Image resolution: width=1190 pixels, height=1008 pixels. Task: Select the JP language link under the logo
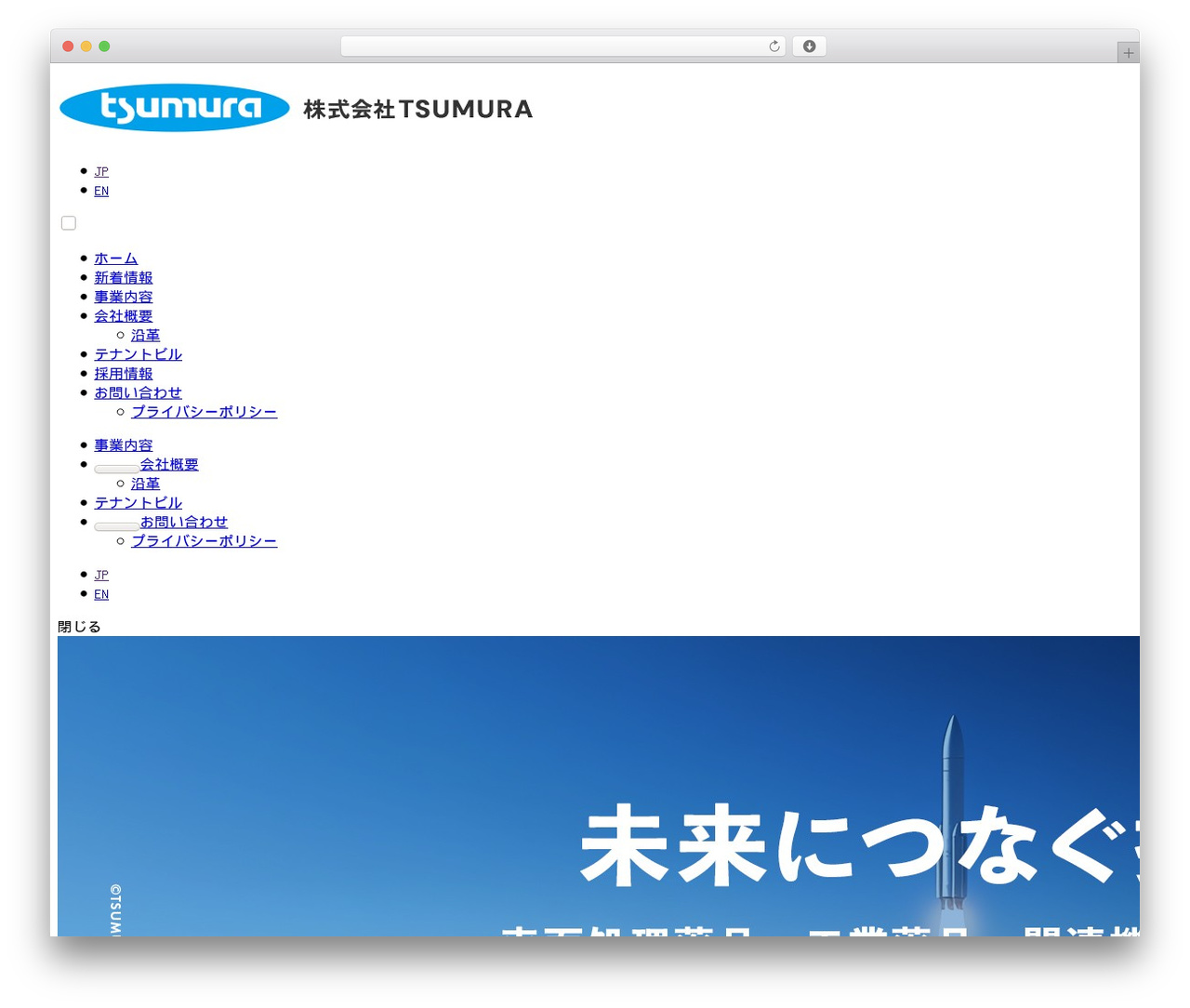[x=101, y=171]
